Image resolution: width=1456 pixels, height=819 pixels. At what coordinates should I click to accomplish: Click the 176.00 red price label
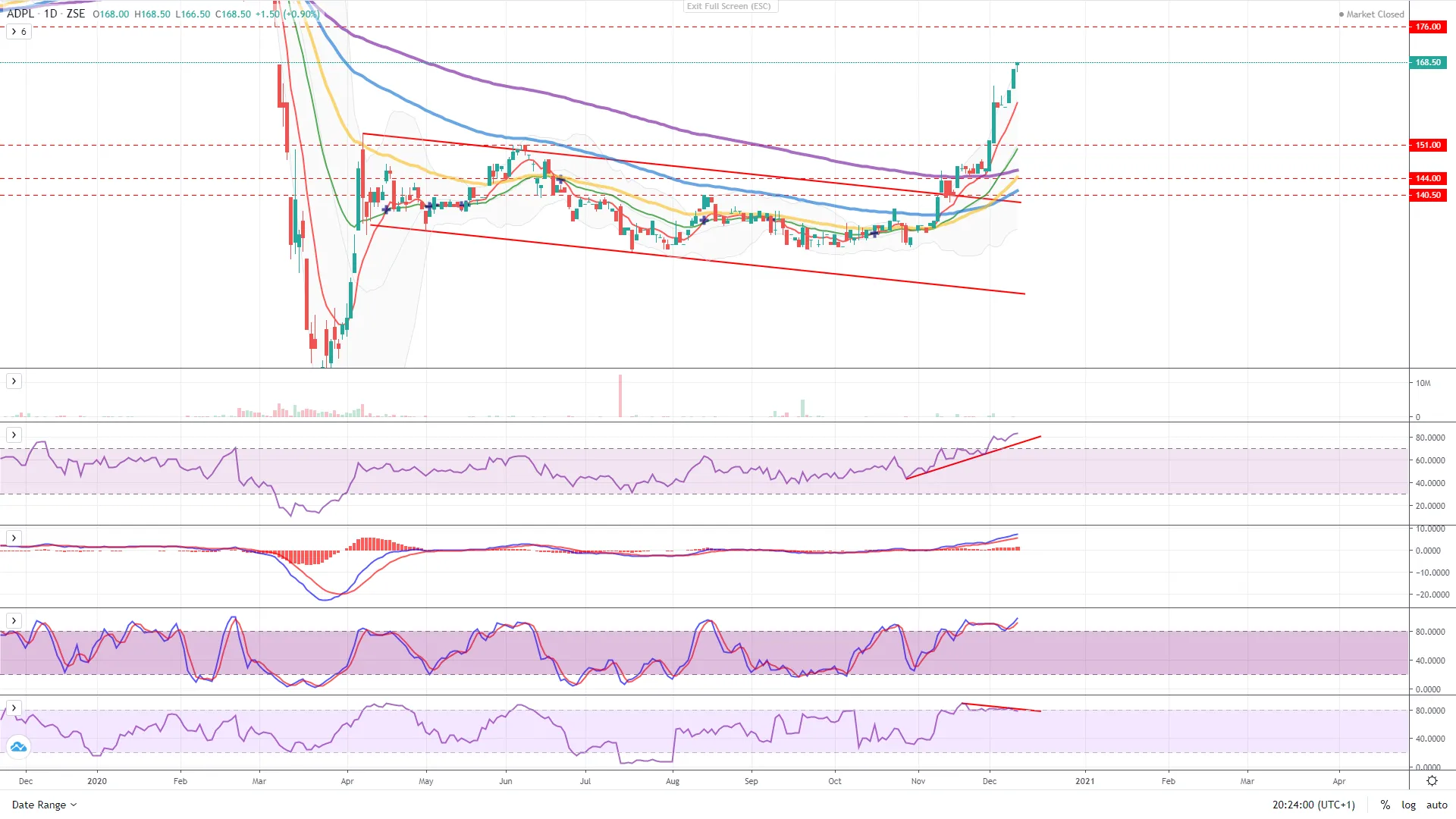(1428, 27)
